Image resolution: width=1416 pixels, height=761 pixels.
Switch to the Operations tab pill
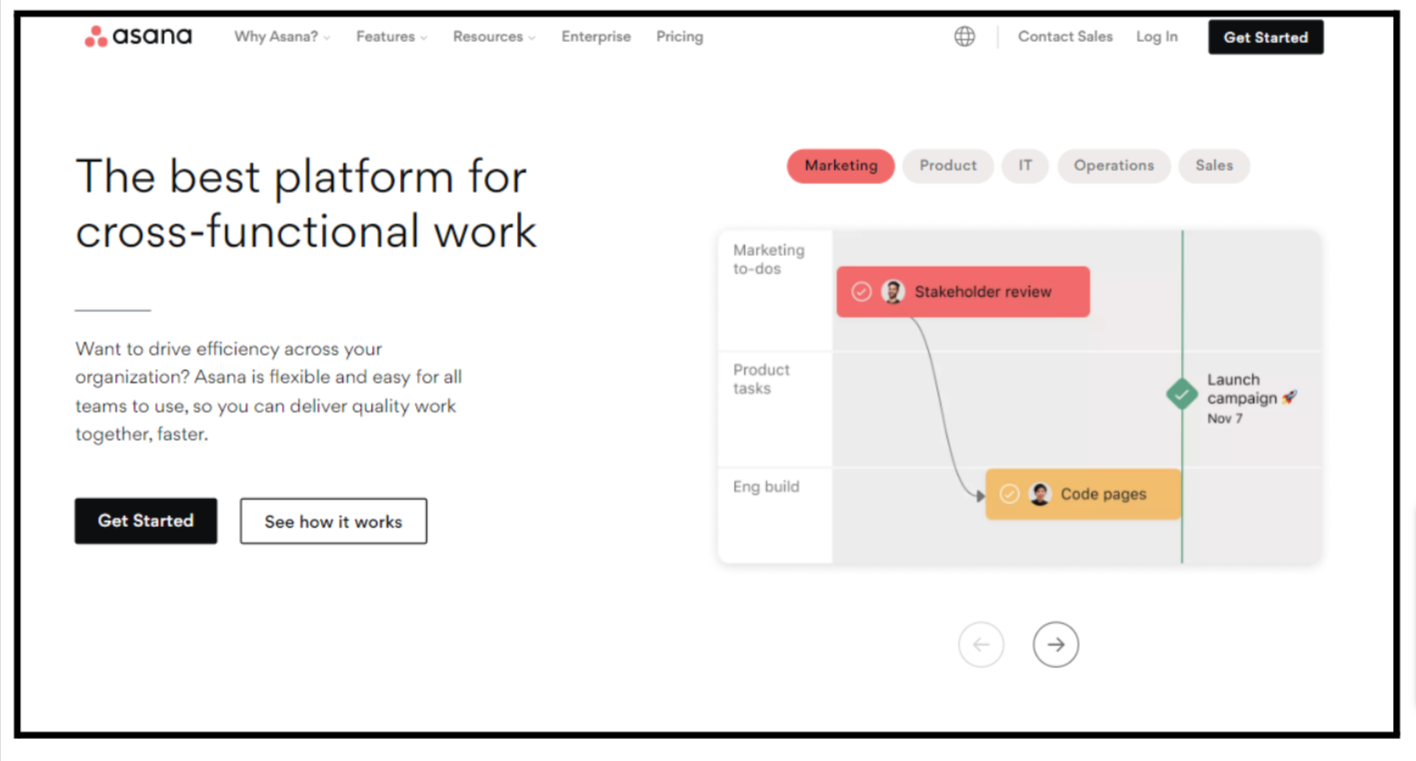coord(1113,166)
